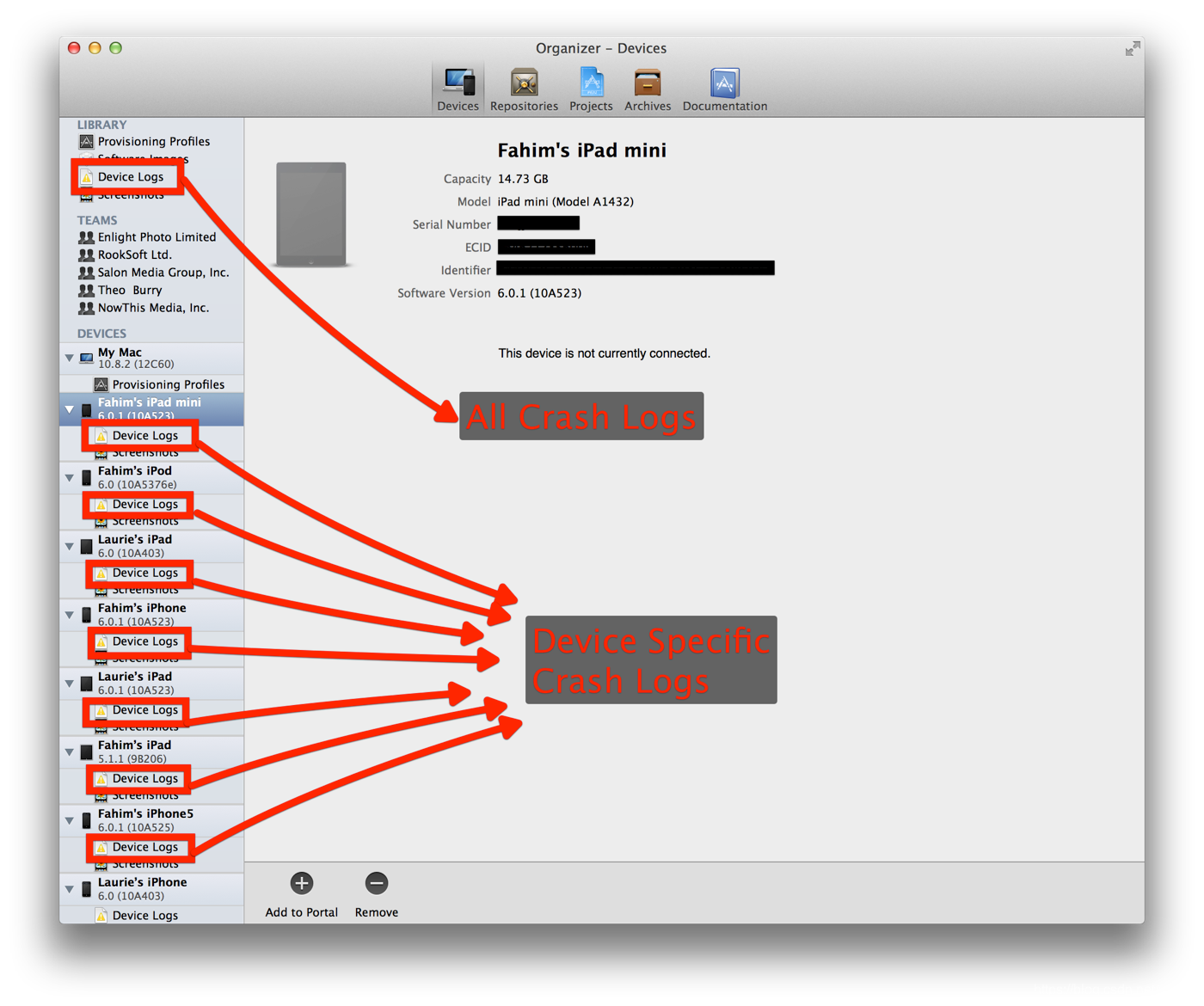Open the Archives section

pos(648,89)
